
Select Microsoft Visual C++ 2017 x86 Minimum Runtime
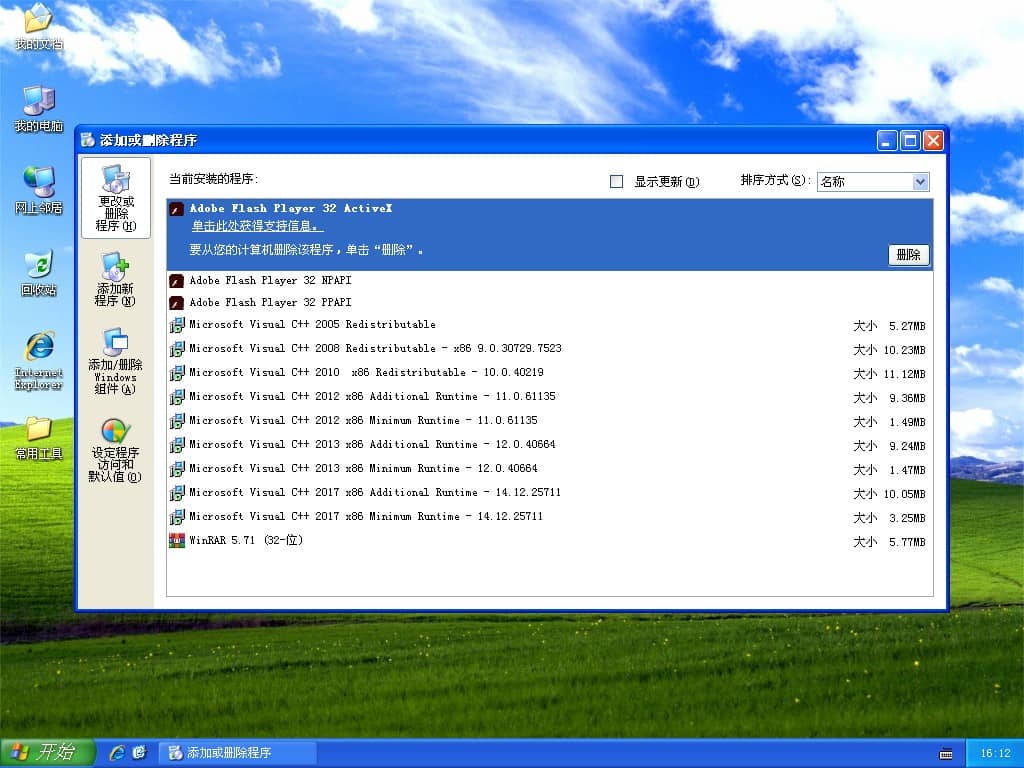click(366, 517)
